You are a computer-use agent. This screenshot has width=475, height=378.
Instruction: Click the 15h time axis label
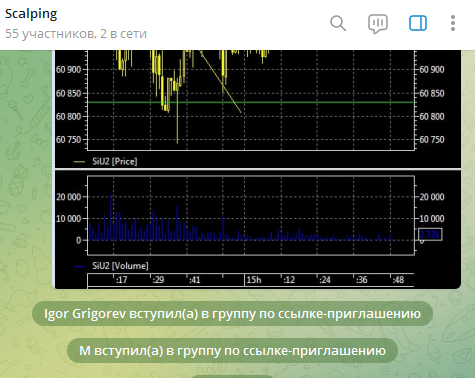pos(254,280)
